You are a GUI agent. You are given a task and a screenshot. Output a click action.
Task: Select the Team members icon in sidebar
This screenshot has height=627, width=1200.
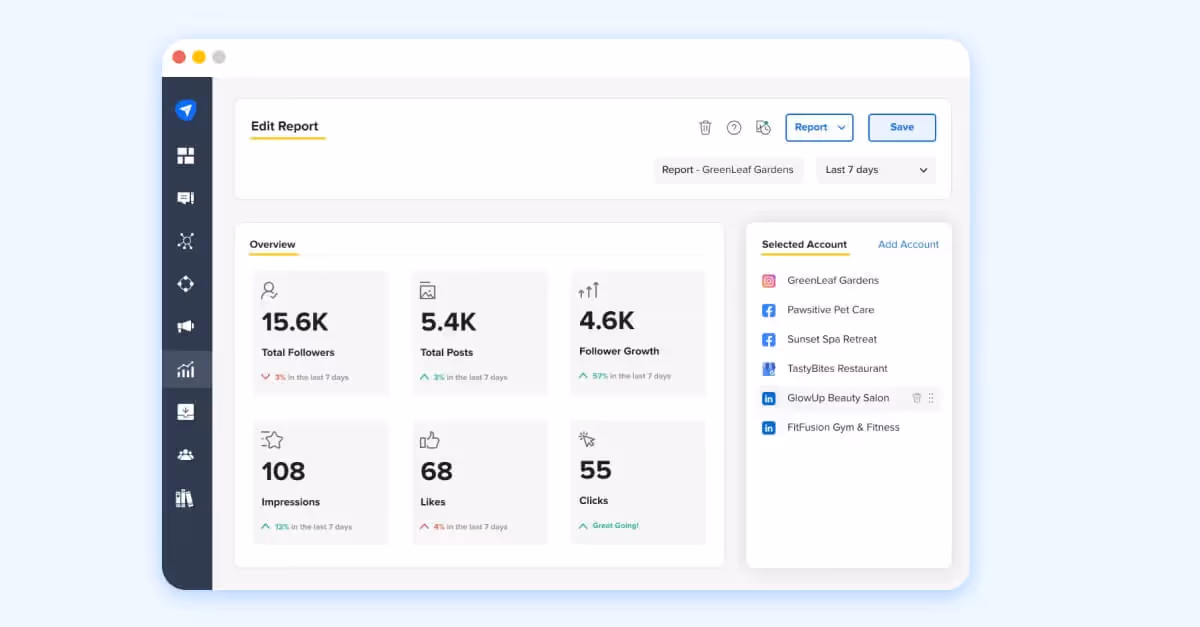pos(186,454)
